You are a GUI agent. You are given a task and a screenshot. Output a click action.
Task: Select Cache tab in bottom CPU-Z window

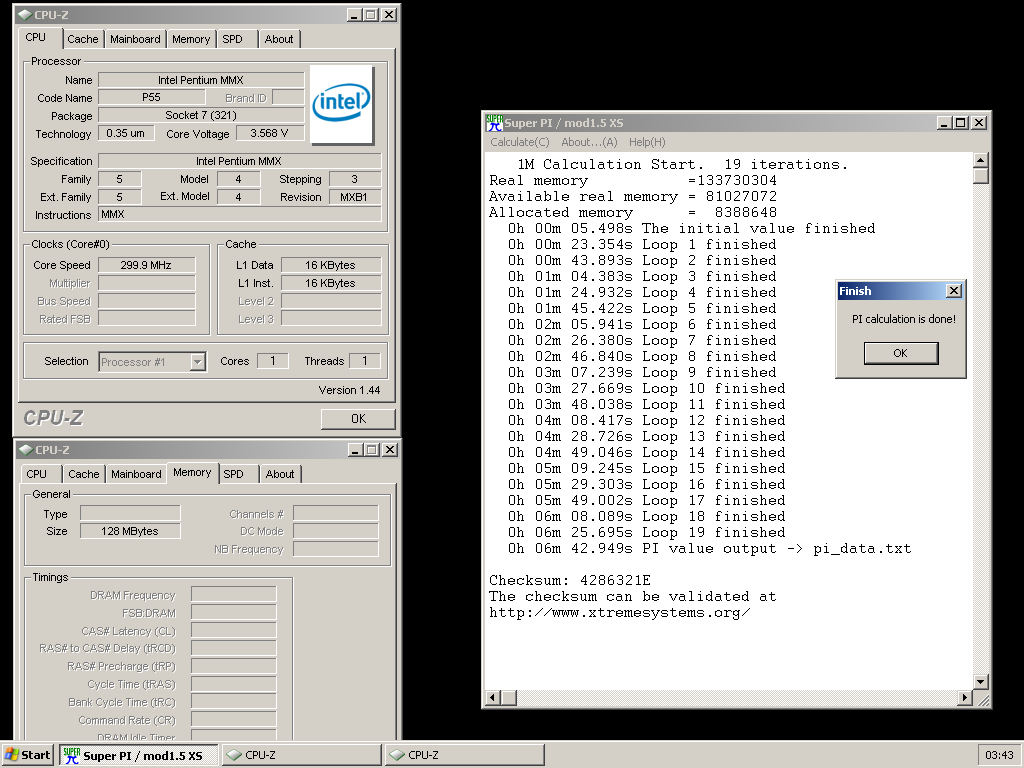(84, 474)
